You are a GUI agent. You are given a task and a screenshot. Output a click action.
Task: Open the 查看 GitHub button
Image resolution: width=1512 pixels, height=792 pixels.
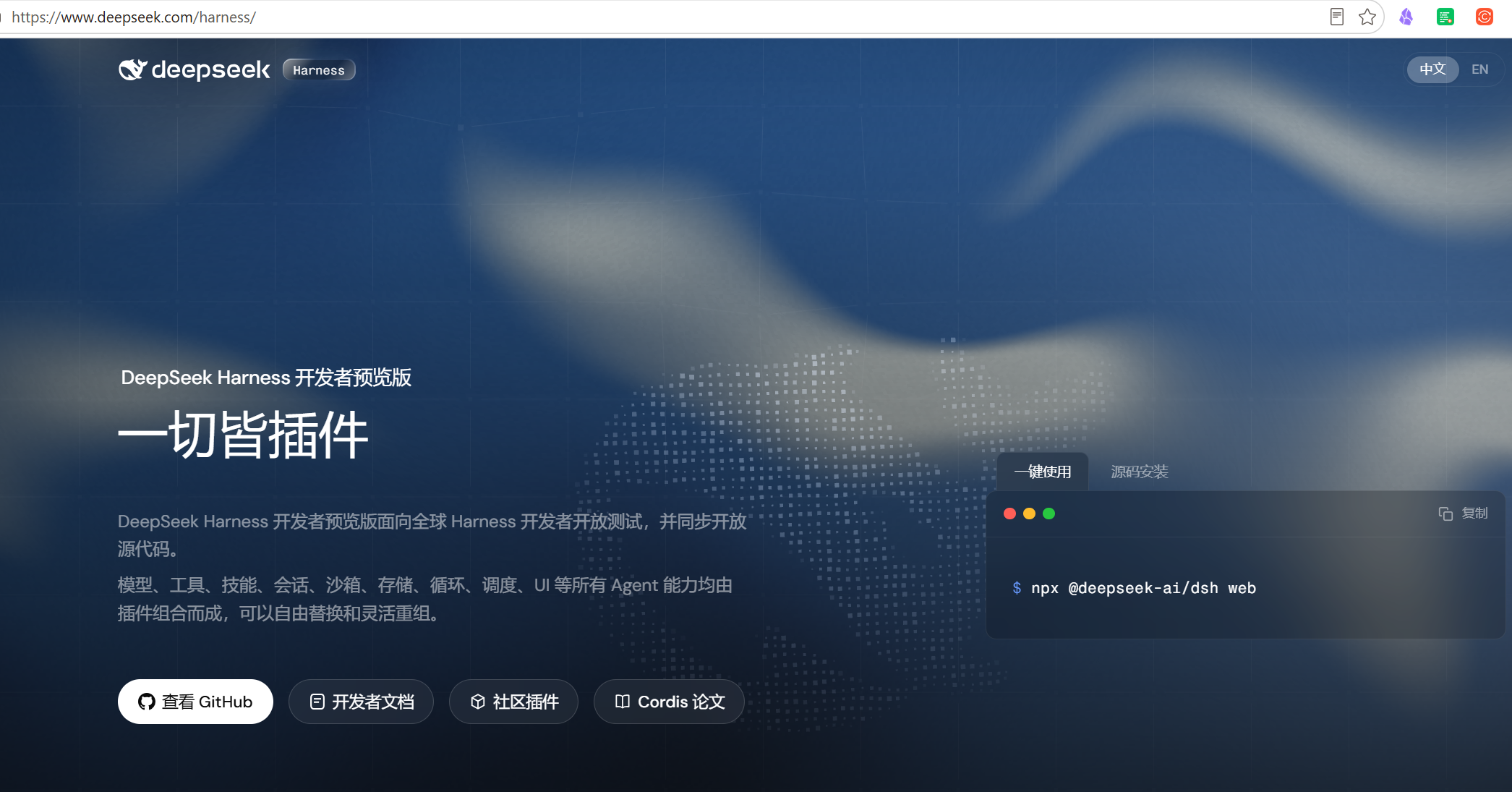(x=195, y=702)
